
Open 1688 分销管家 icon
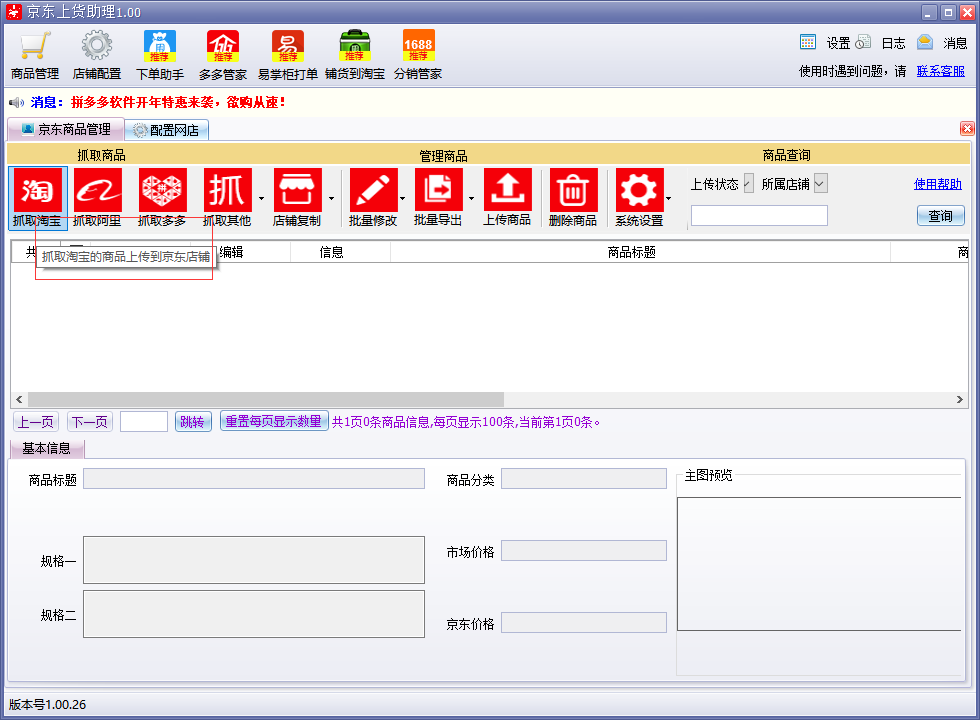418,55
